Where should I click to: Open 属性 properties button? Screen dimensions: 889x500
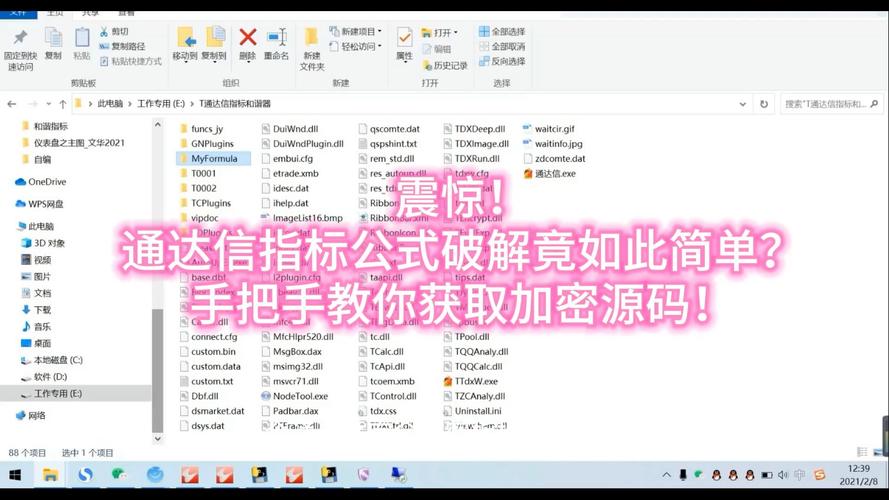pos(404,44)
